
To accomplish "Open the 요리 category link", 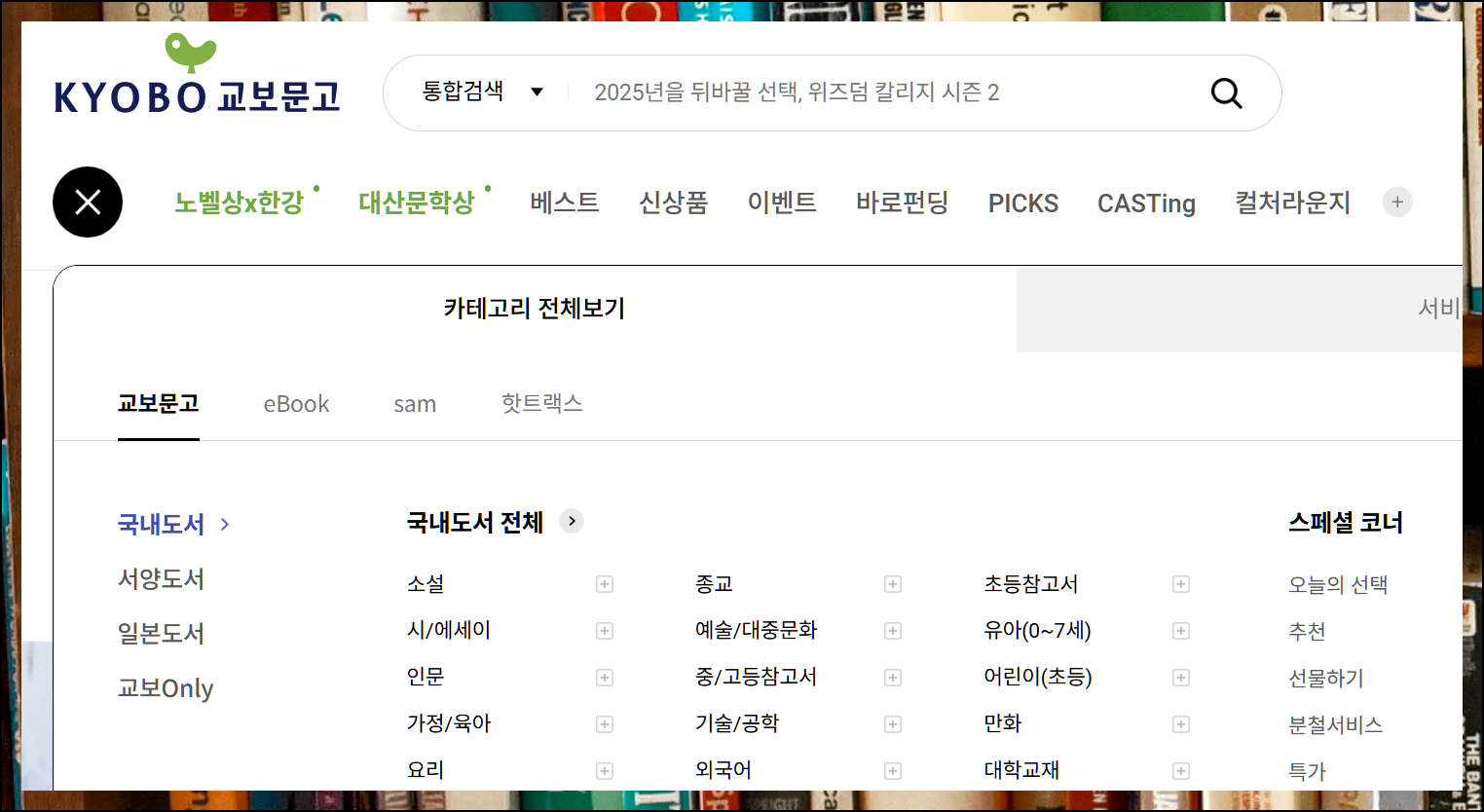I will [426, 770].
